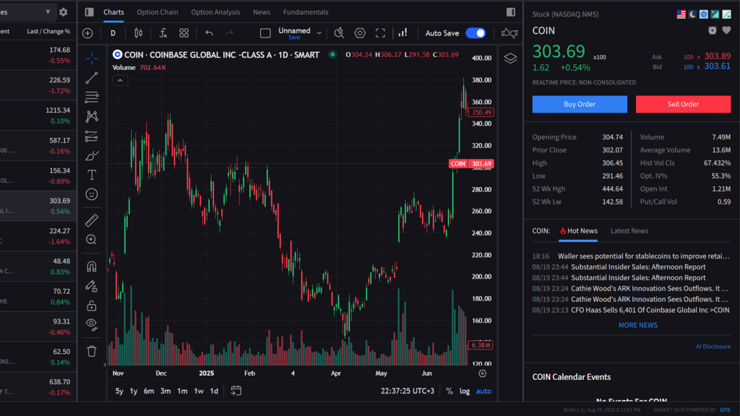Open watchlist settings gear icon
This screenshot has height=416, width=740.
63,12
